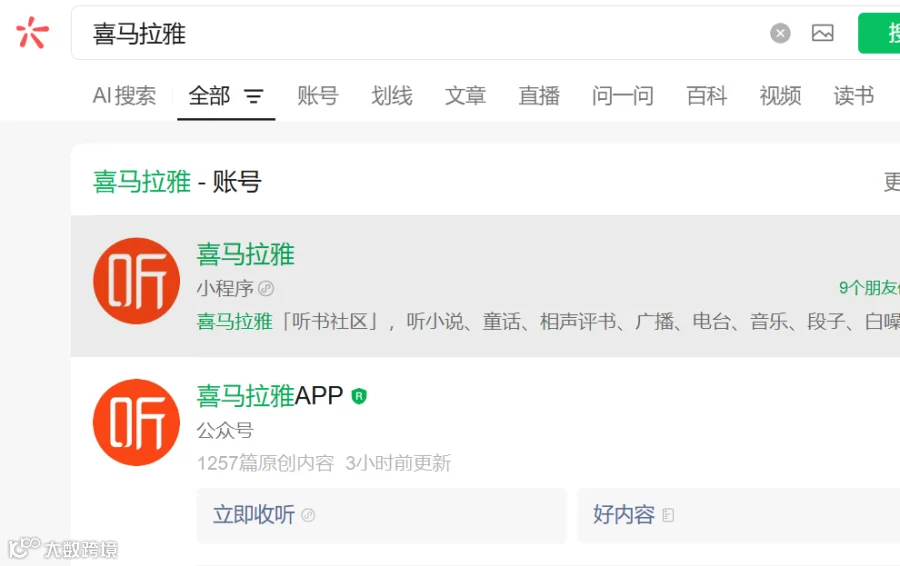Select the 全部 tab
This screenshot has width=900, height=566.
(x=210, y=95)
